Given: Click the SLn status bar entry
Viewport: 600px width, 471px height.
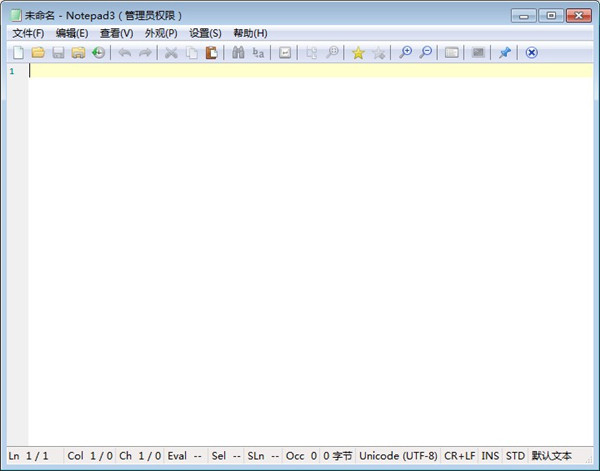Looking at the screenshot, I should point(263,456).
